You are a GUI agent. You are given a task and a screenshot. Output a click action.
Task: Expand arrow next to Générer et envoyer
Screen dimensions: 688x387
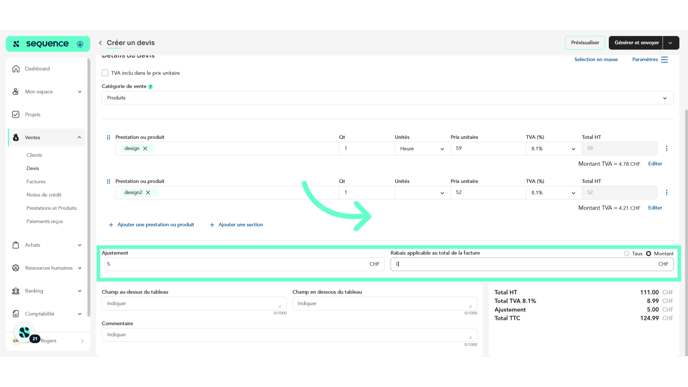(x=670, y=43)
